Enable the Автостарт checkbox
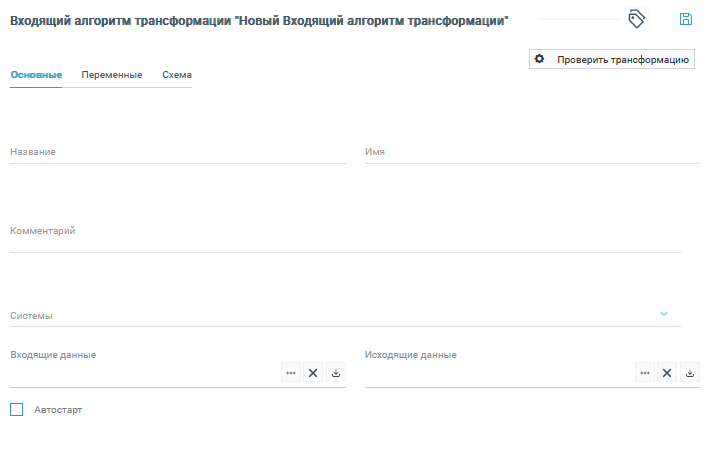The width and height of the screenshot is (710, 463). pos(16,409)
